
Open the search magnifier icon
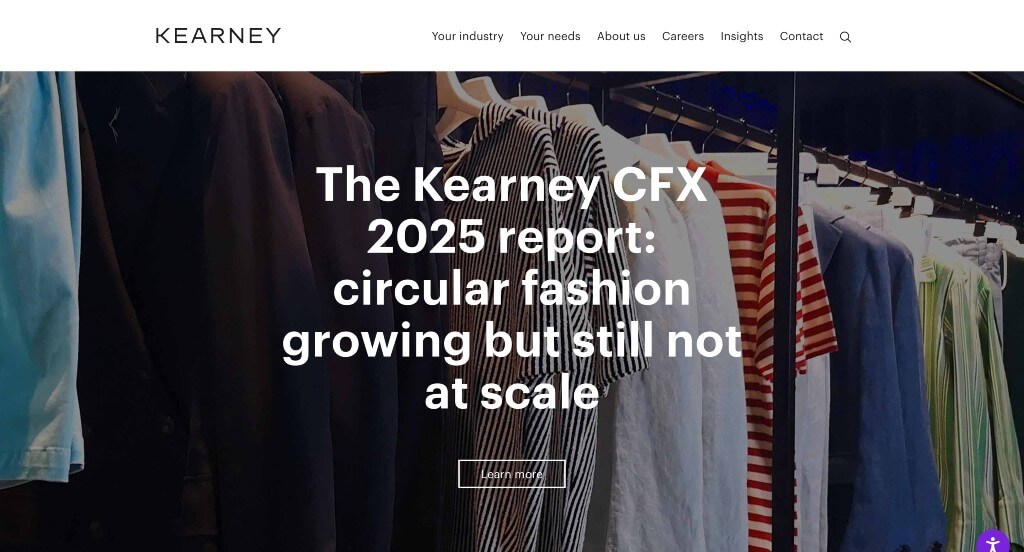pos(845,37)
